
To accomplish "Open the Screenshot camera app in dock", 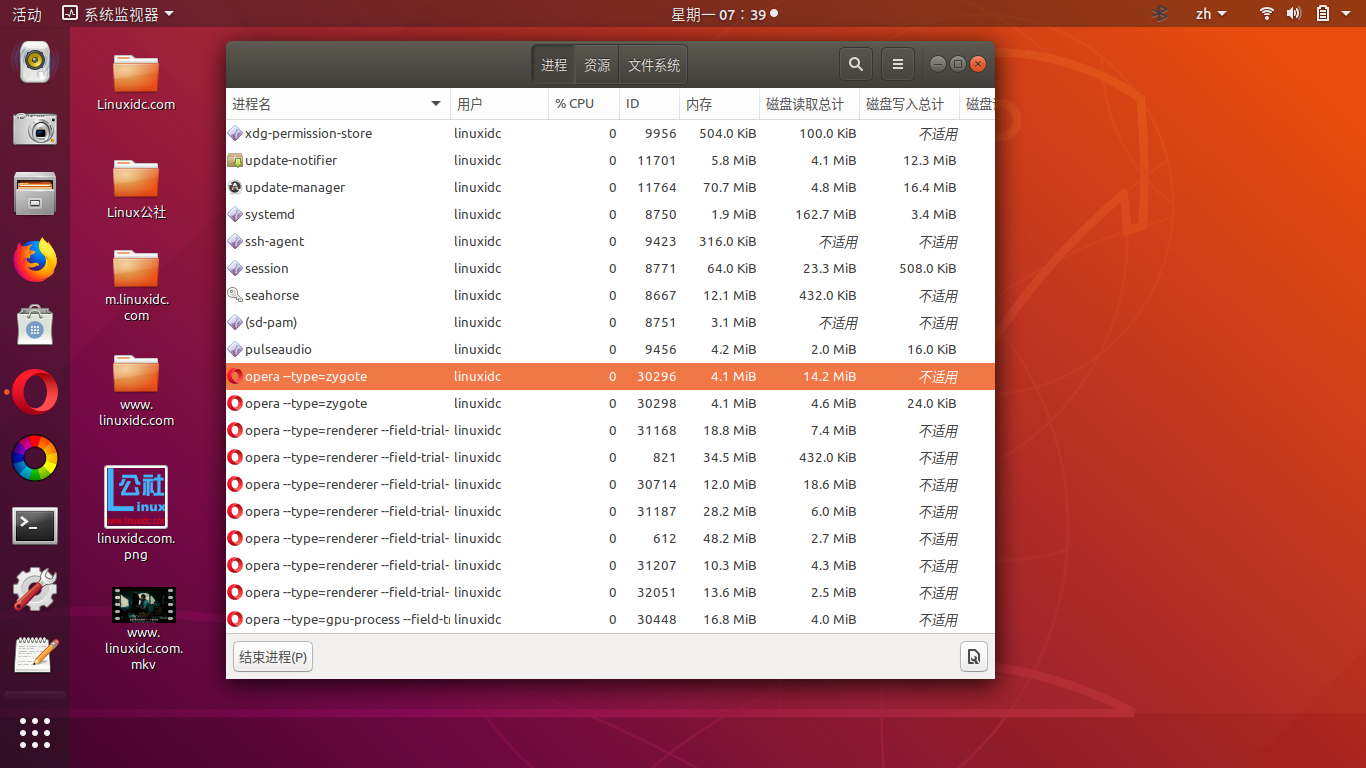I will [35, 128].
